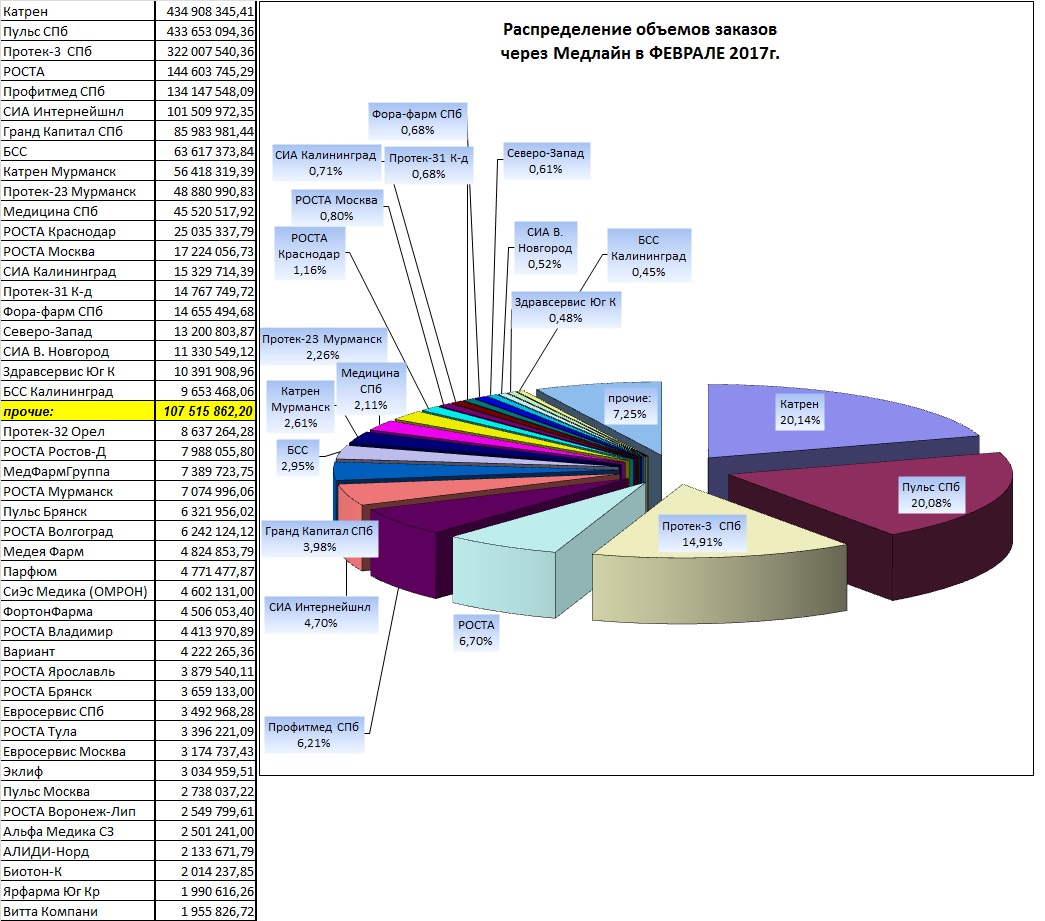Screen dimensions: 1045x921
Task: Select the Протек-3 СПб 14,91% data label
Action: 702,534
